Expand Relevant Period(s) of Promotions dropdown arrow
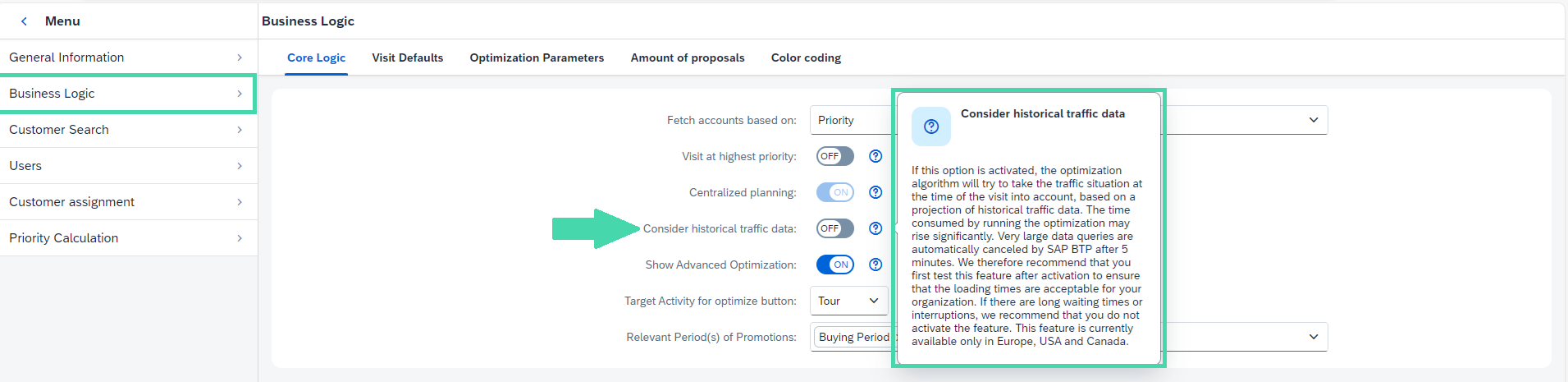 [1314, 337]
